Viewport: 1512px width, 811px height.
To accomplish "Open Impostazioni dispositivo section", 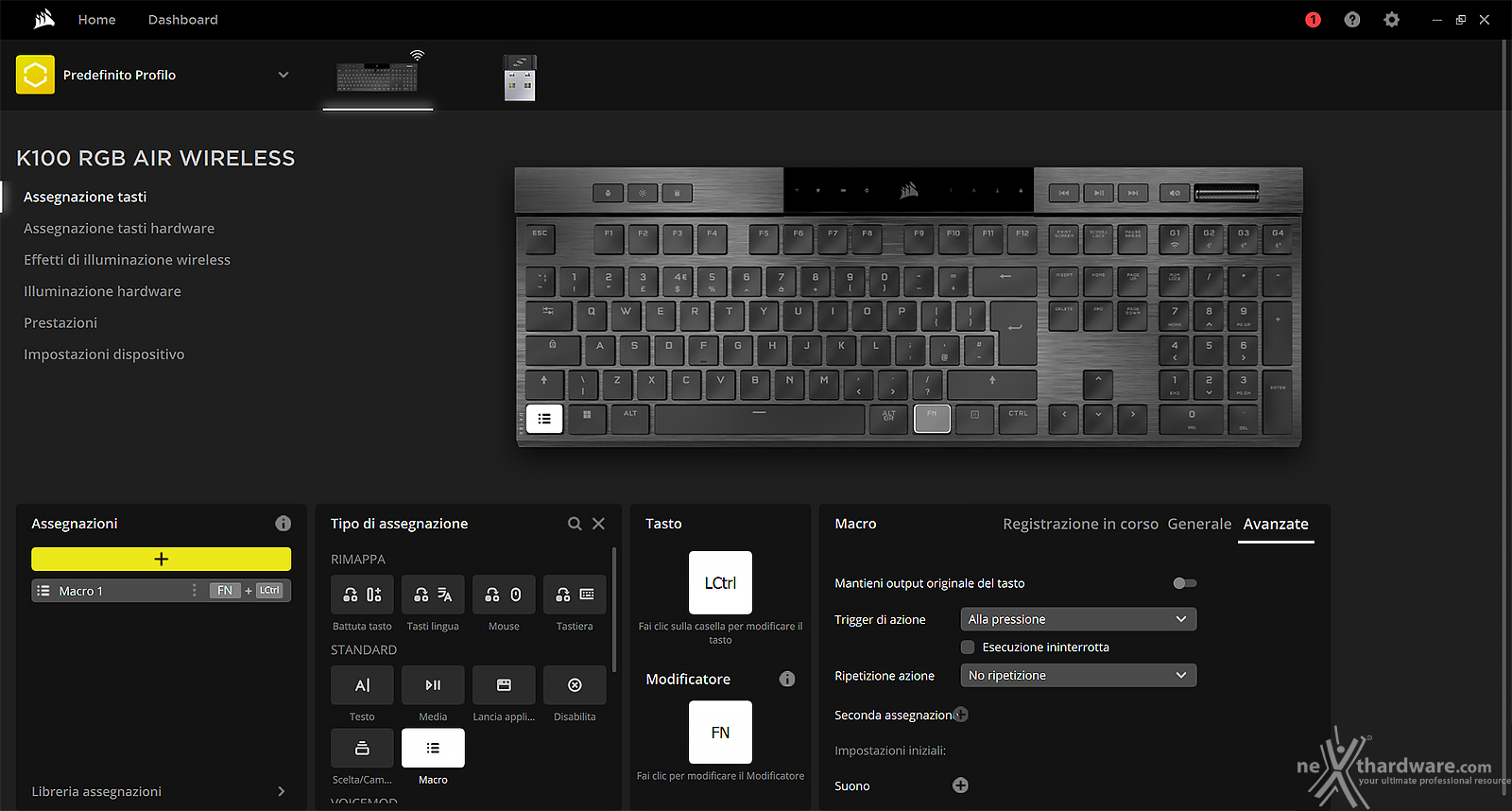I will (x=104, y=354).
